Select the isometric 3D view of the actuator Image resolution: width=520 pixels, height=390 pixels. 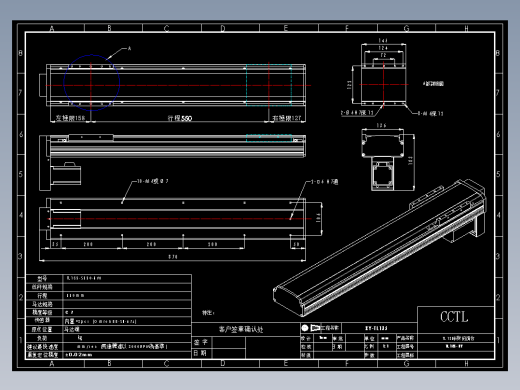click(379, 248)
